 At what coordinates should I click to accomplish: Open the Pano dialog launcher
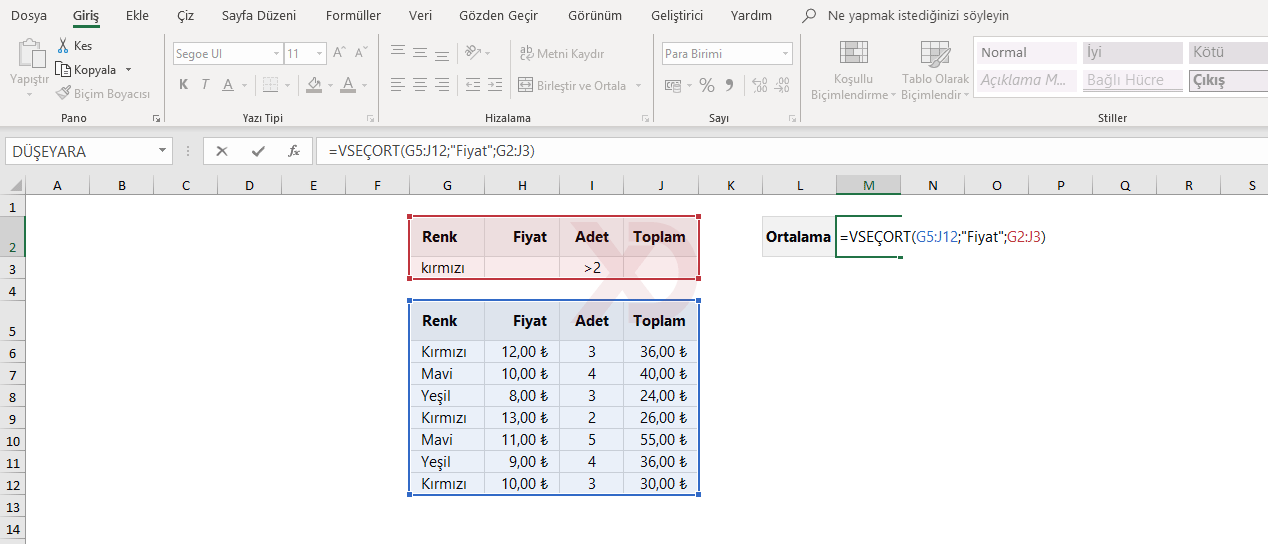[156, 118]
